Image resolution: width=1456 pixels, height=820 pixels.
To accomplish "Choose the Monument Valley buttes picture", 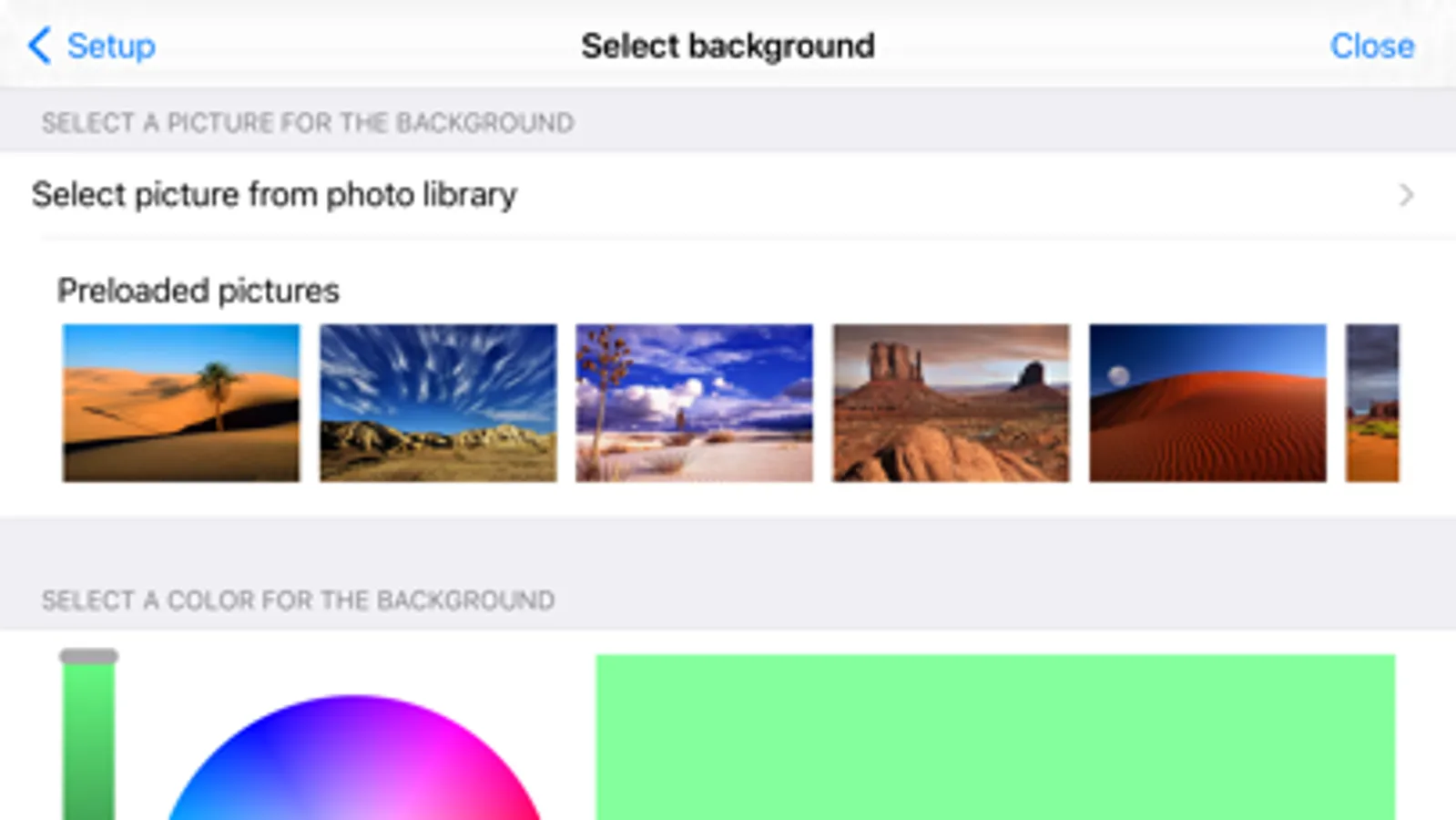I will (952, 403).
